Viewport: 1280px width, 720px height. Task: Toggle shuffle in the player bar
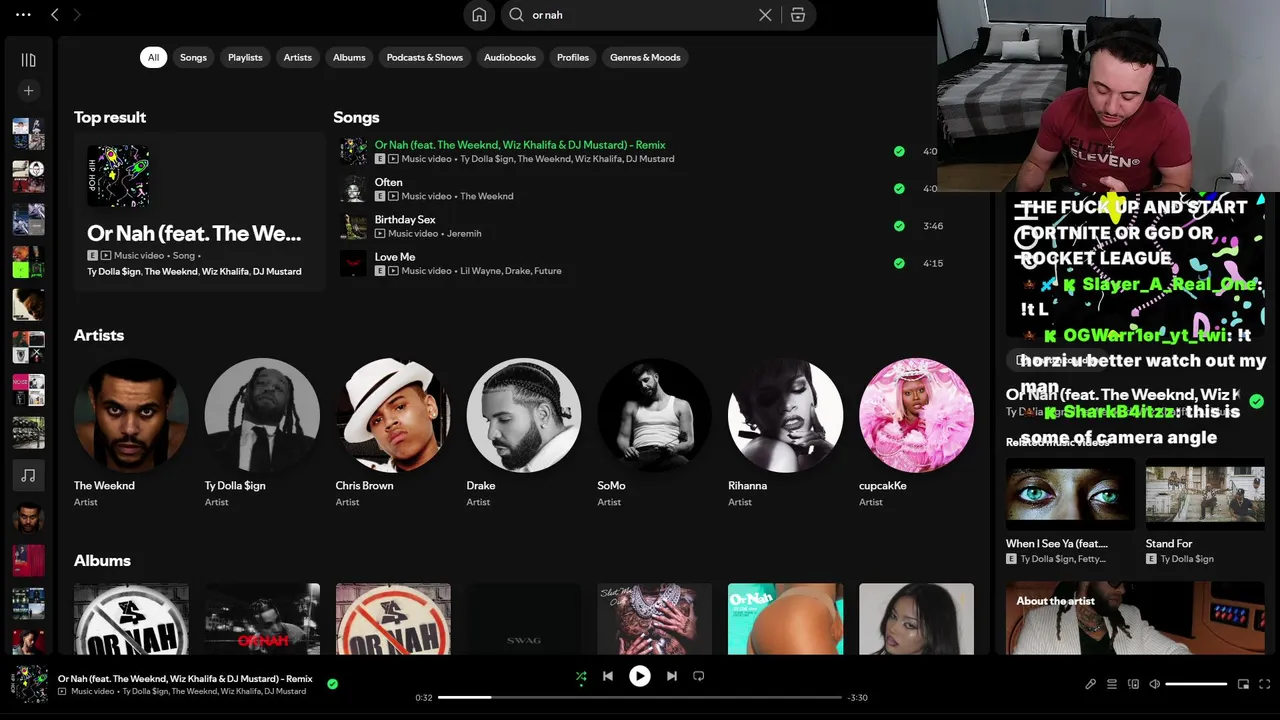[x=581, y=676]
